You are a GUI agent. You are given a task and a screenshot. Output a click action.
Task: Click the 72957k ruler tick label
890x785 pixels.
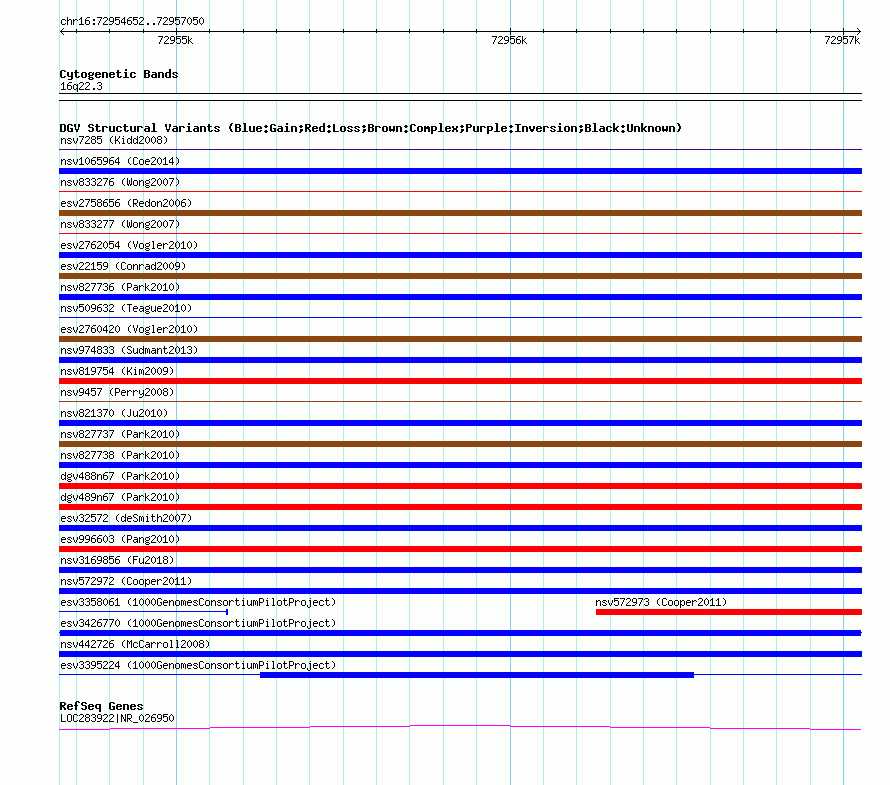coord(842,40)
